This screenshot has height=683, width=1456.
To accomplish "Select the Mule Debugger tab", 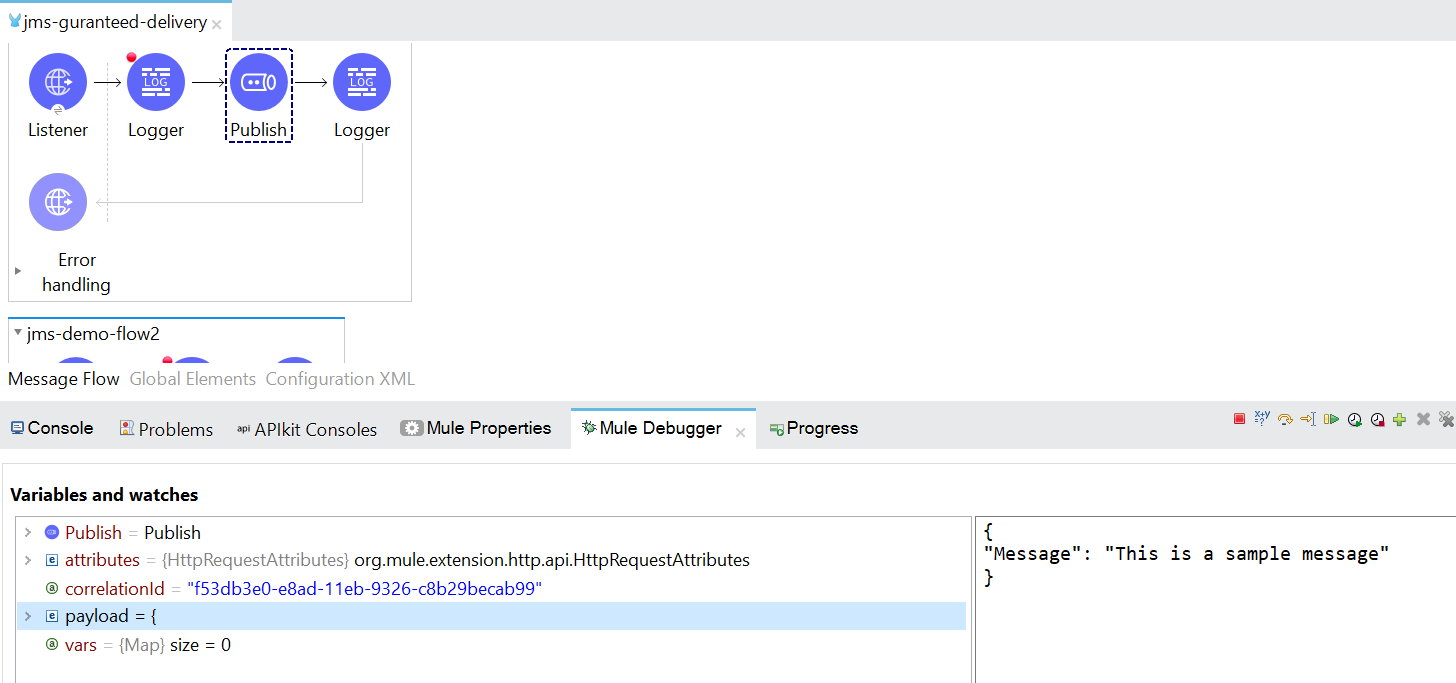I will [x=652, y=428].
